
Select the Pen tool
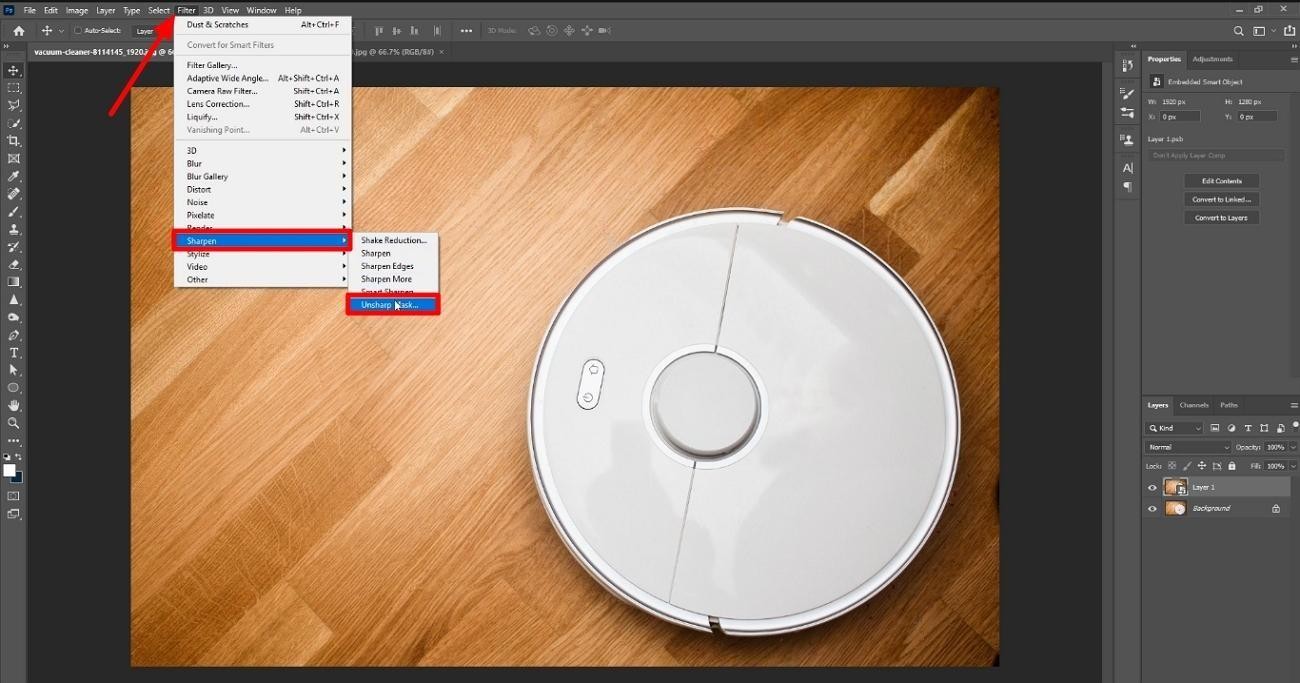pos(14,335)
